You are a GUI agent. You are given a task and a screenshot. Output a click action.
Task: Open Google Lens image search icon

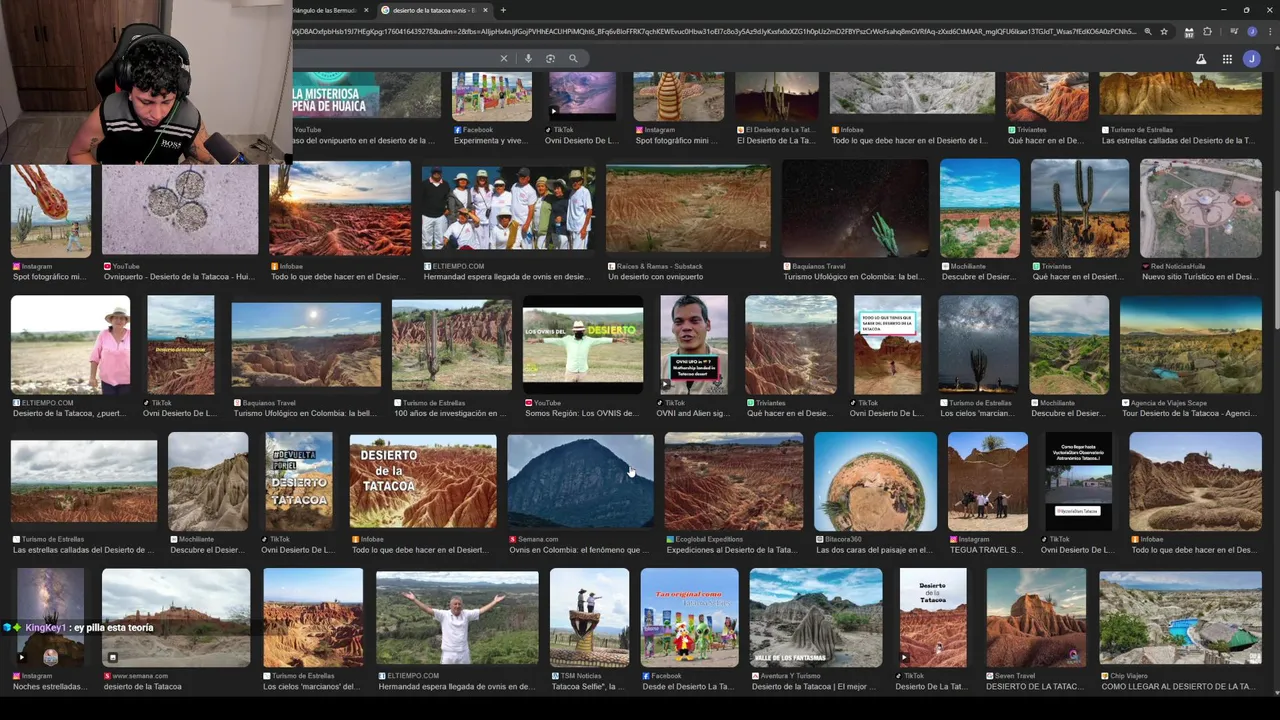point(550,58)
